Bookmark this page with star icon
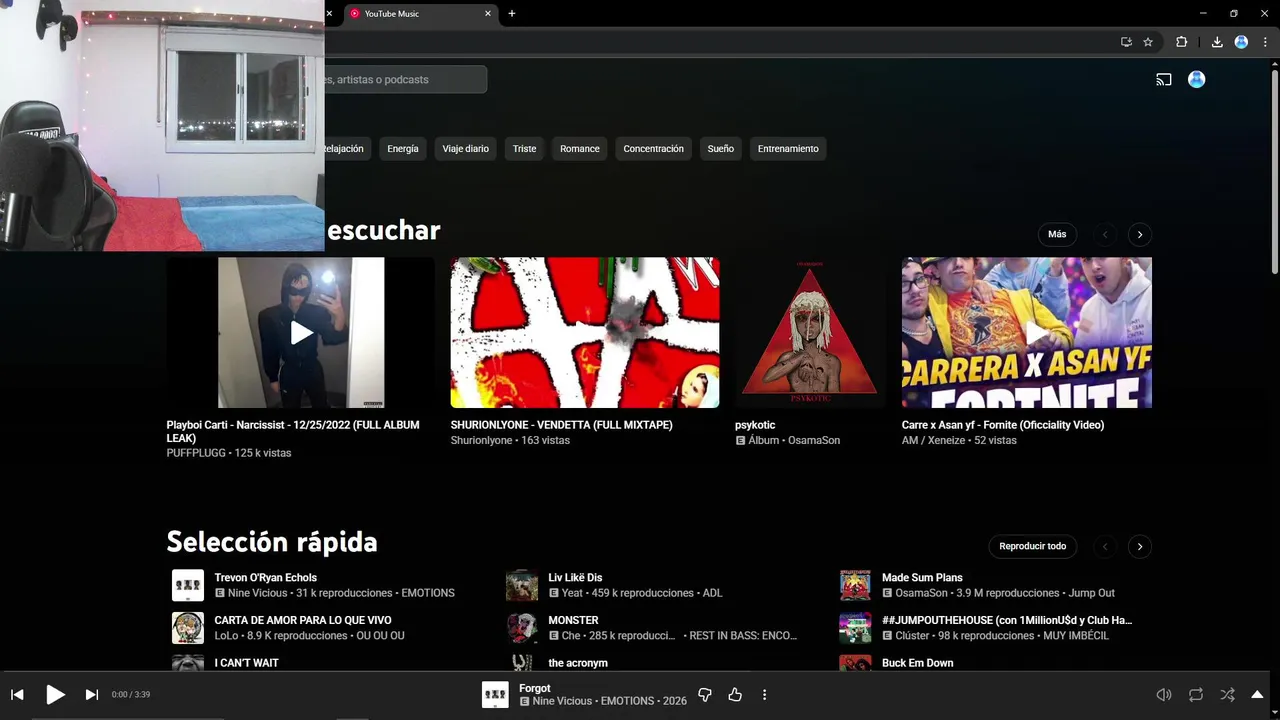Screen dimensions: 1280x720 [x=1148, y=42]
